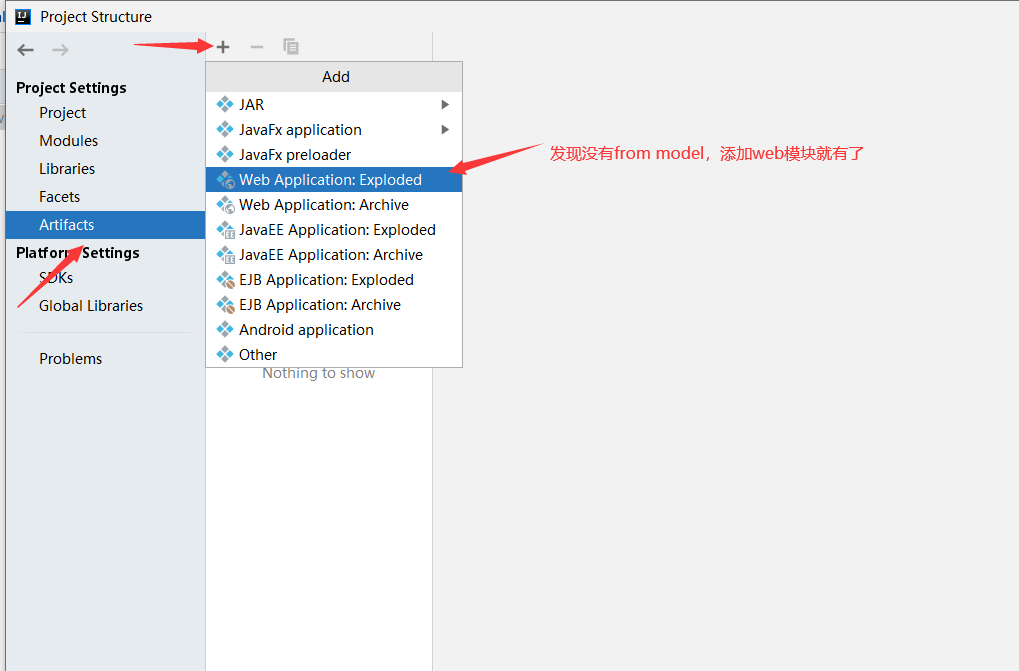Click the JavaFx application item icon
The height and width of the screenshot is (671, 1019).
[225, 129]
